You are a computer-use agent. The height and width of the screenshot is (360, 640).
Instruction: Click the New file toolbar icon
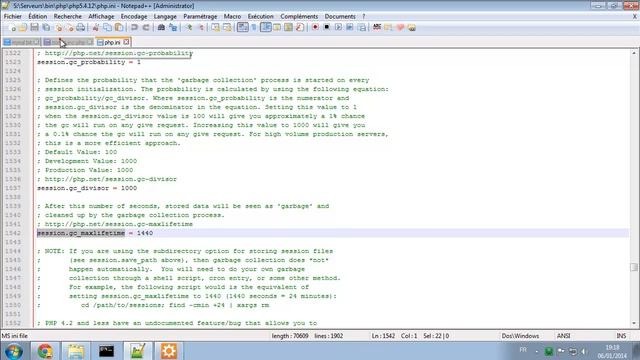click(x=12, y=27)
